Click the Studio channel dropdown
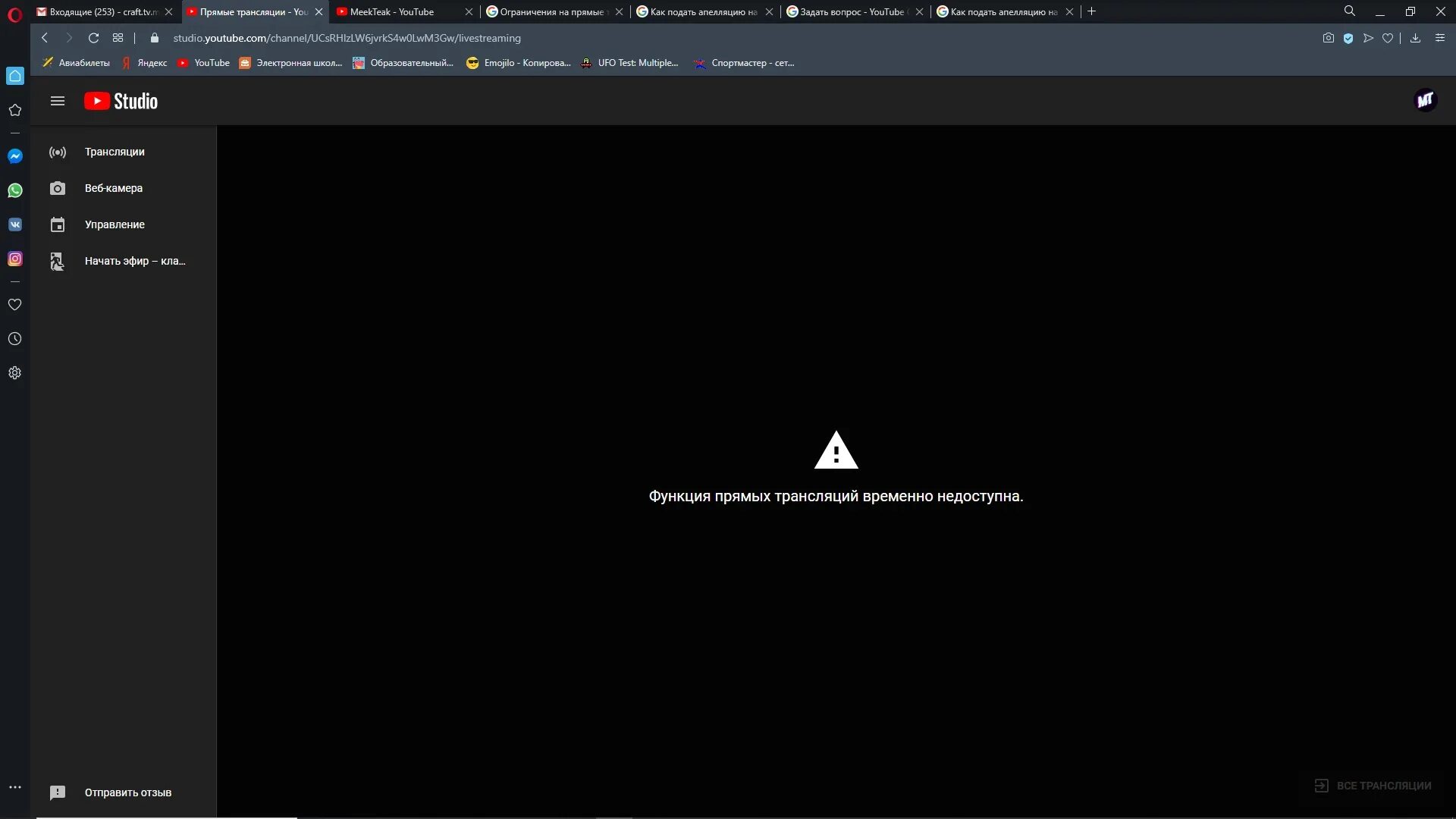This screenshot has height=819, width=1456. pos(1425,100)
